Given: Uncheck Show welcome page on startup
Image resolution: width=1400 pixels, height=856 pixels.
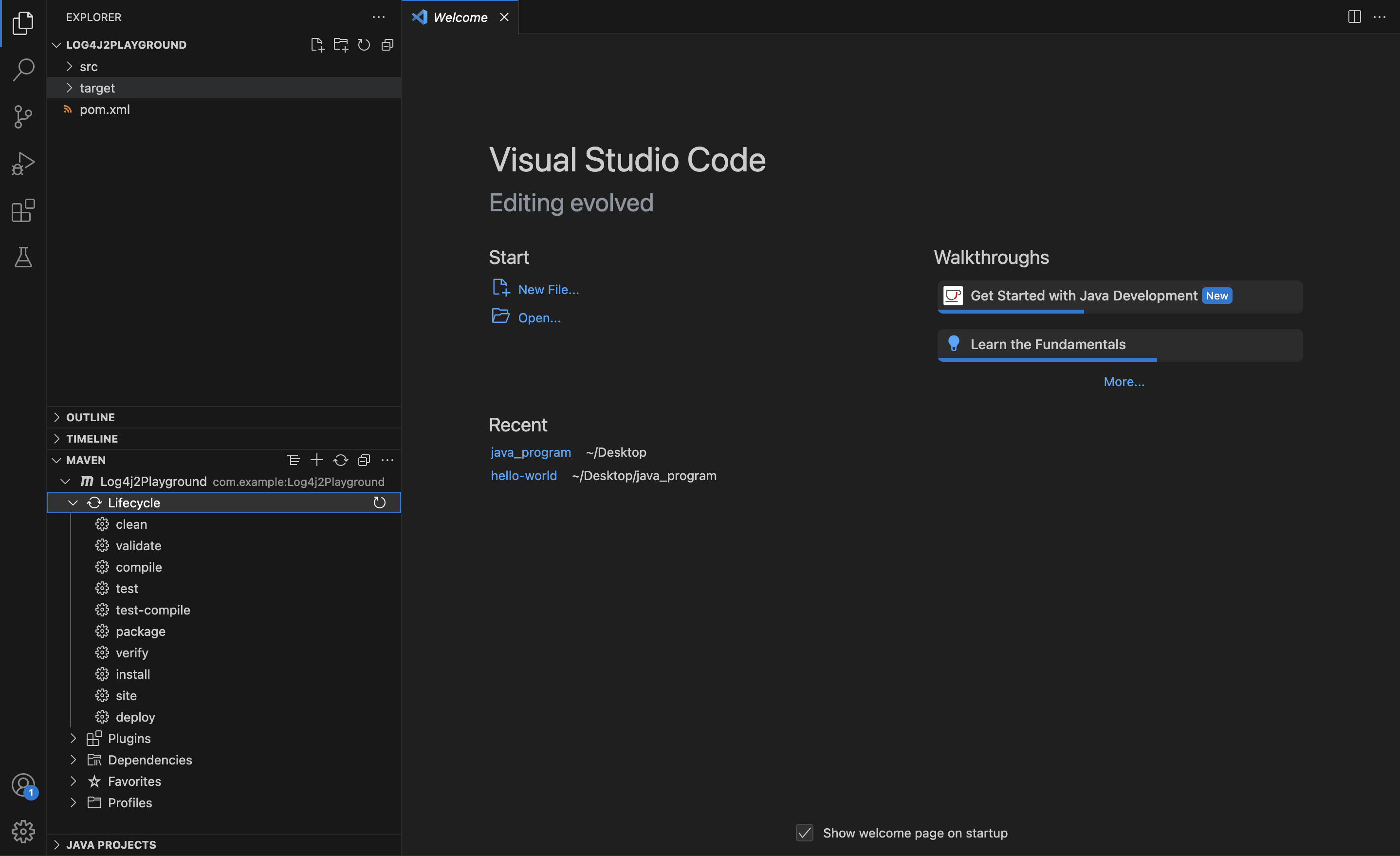Looking at the screenshot, I should coord(805,833).
